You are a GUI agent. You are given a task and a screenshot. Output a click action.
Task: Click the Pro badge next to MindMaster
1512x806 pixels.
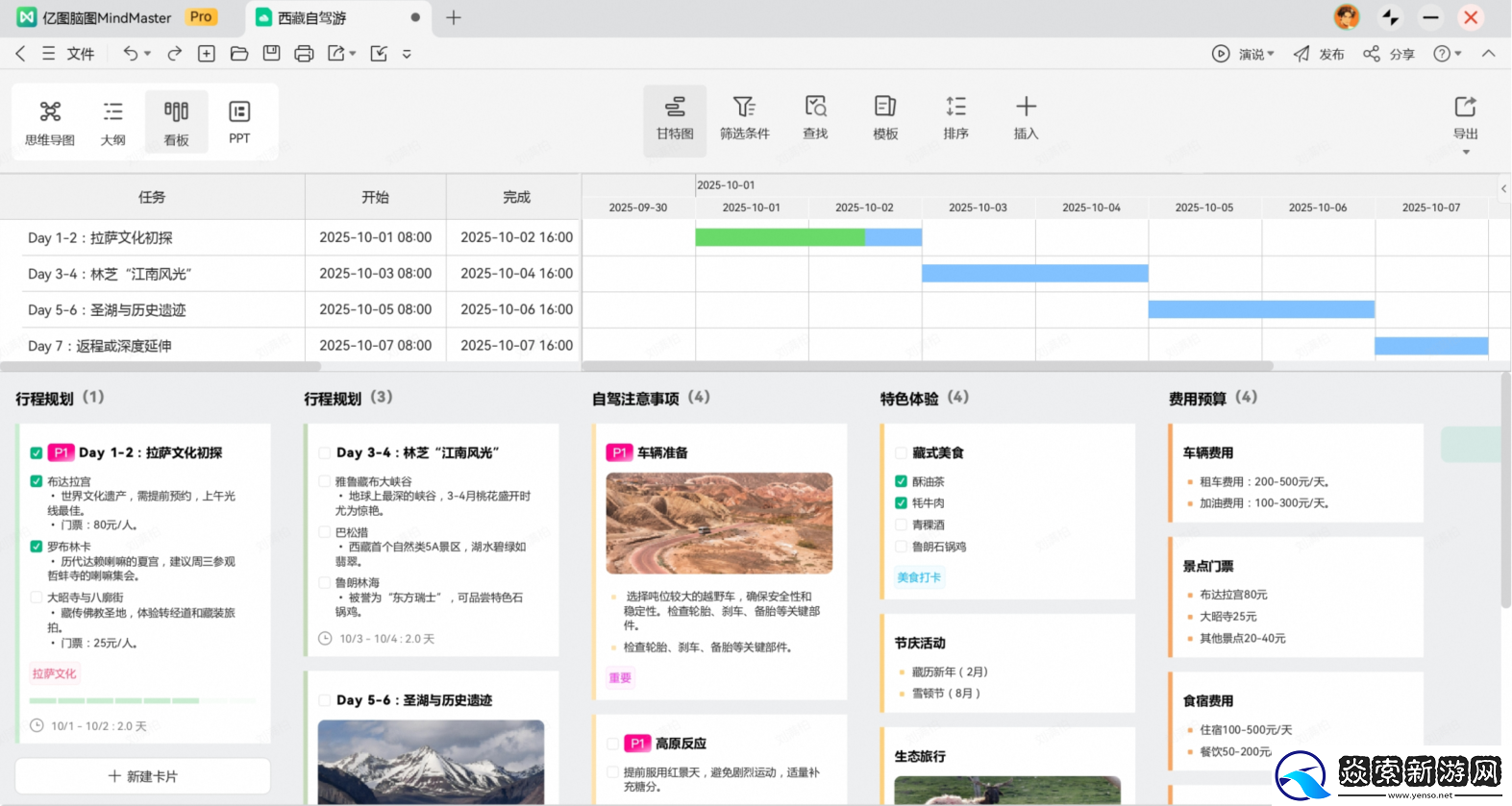click(x=201, y=16)
